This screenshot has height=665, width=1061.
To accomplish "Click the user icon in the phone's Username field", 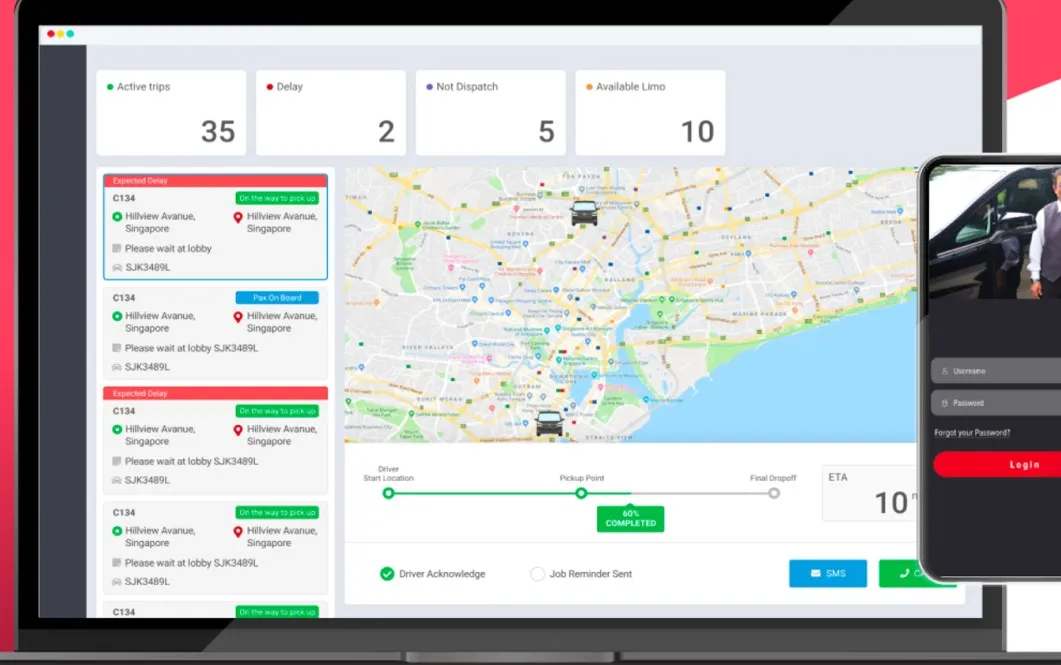I will 945,371.
